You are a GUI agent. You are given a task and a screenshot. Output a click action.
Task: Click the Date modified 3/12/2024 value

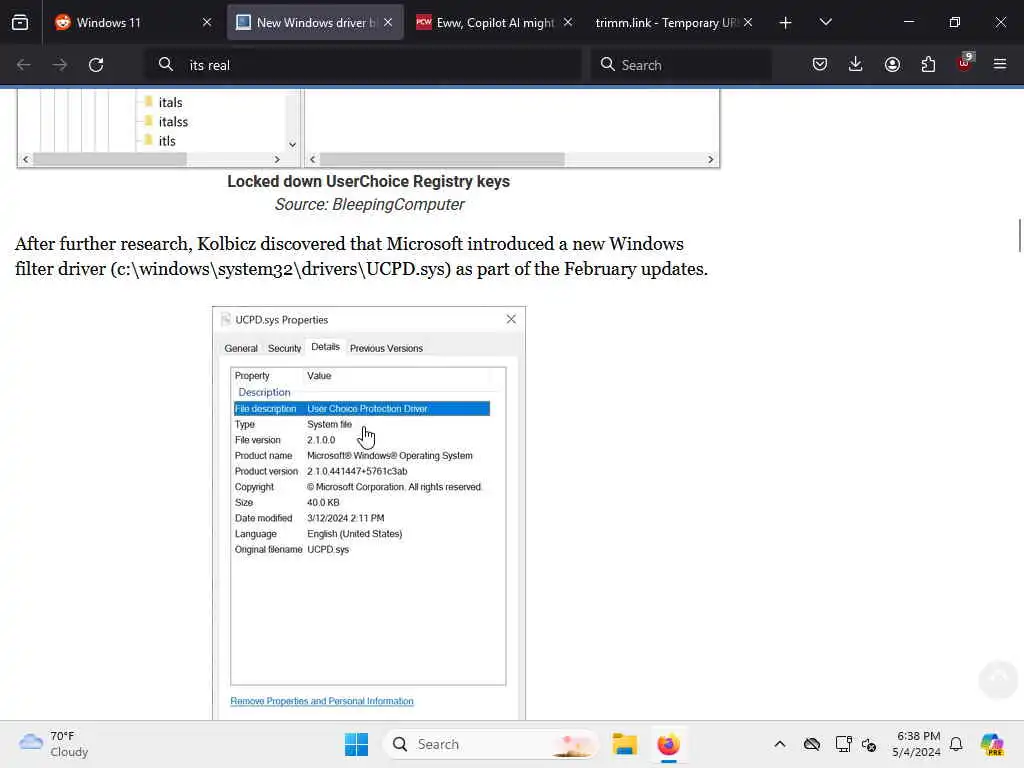click(345, 519)
